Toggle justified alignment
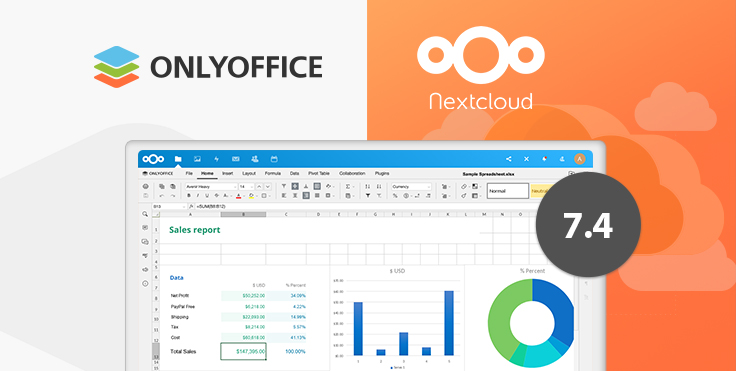The height and width of the screenshot is (371, 736). coord(317,196)
